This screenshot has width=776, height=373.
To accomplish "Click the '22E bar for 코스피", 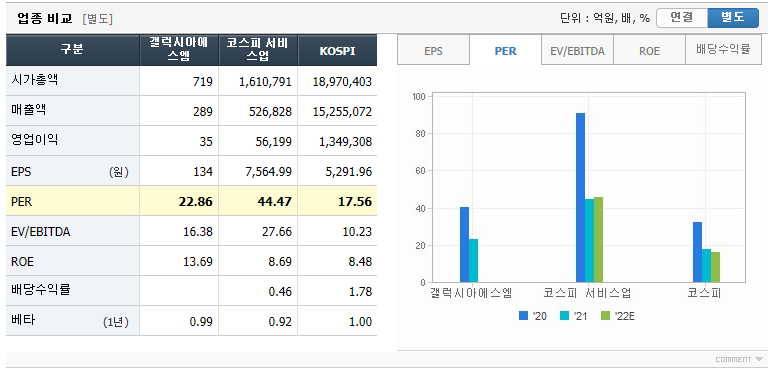I will point(715,267).
